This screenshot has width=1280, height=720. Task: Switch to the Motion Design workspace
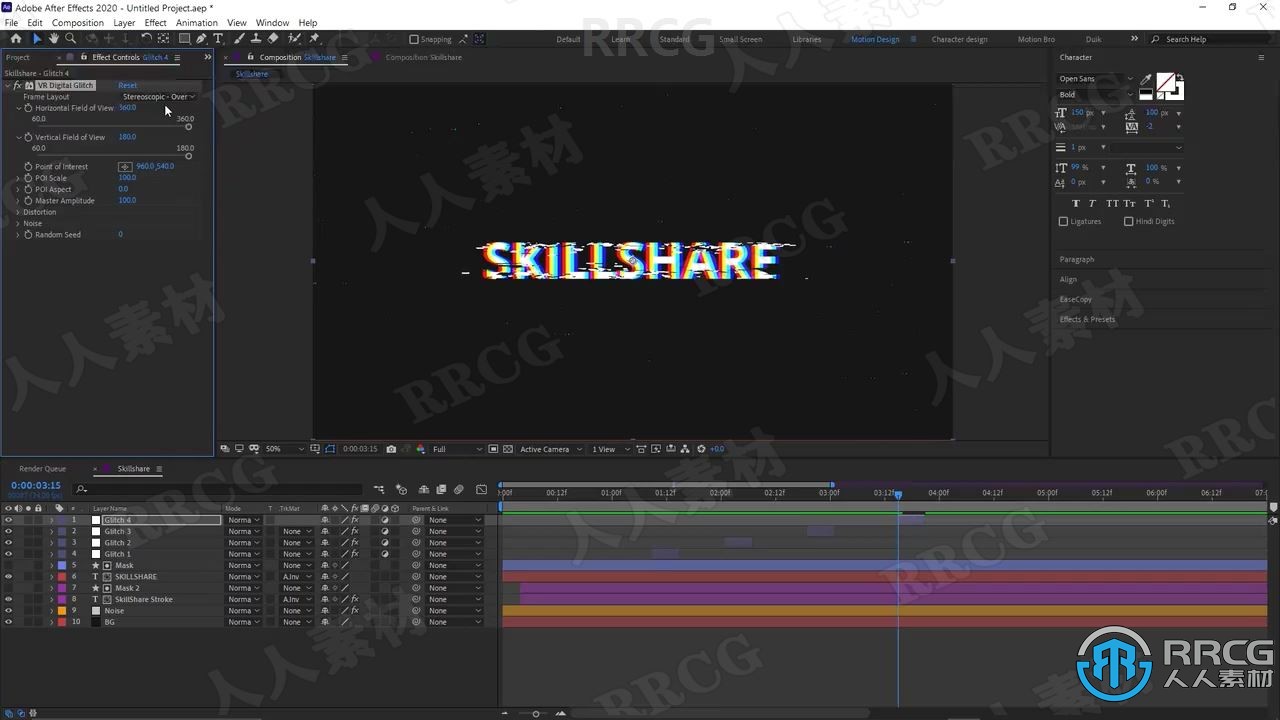point(875,40)
